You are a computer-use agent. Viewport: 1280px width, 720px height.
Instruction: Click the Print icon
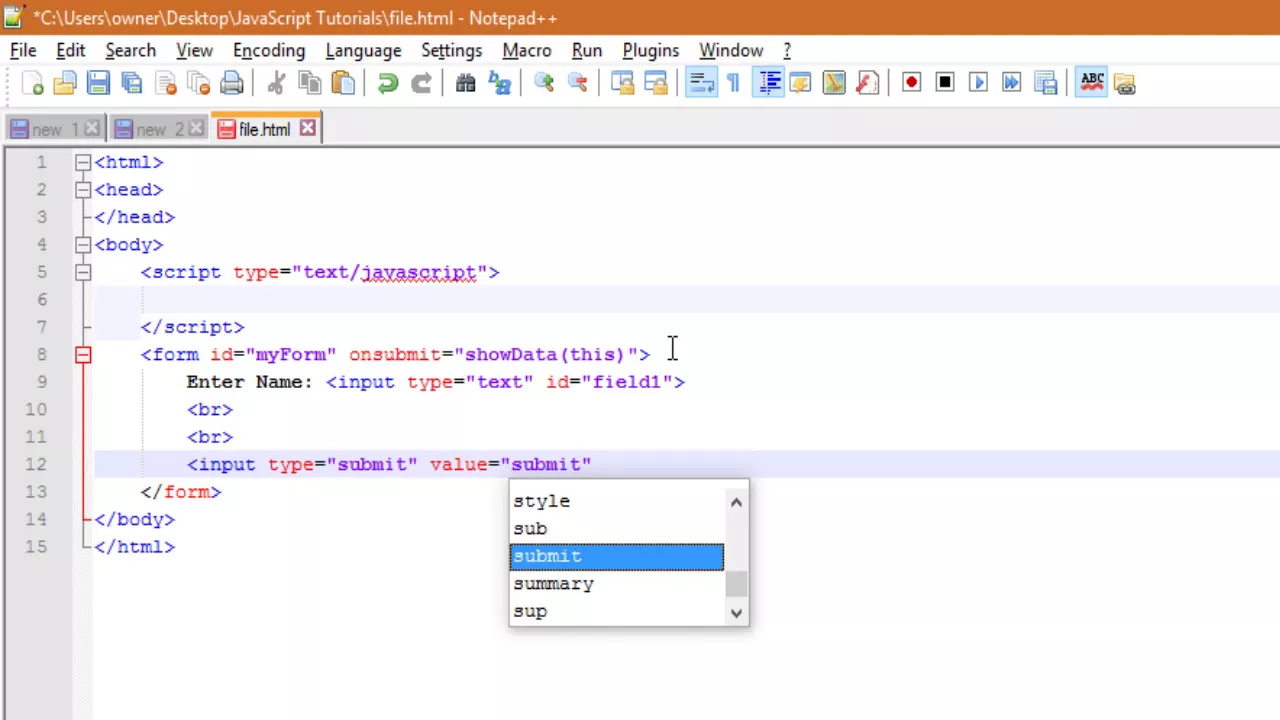click(x=232, y=83)
